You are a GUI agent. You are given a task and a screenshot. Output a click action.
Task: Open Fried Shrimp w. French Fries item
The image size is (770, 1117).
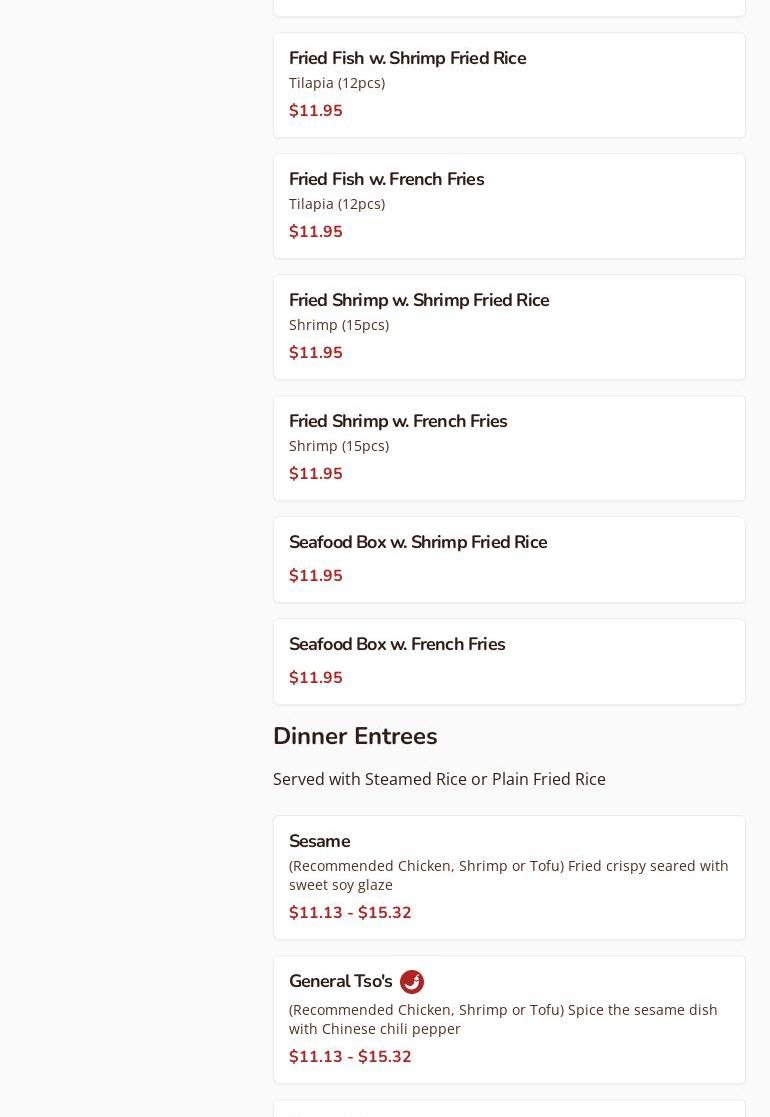[397, 422]
